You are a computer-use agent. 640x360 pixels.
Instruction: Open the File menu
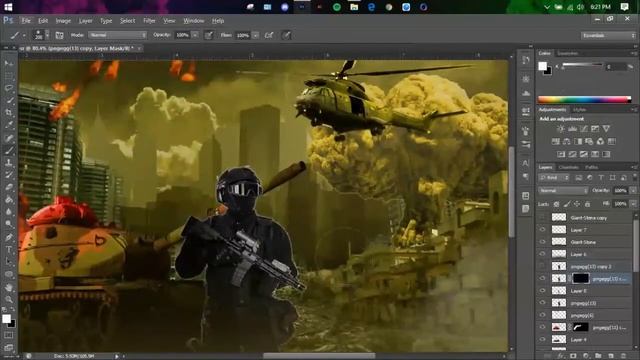click(26, 20)
